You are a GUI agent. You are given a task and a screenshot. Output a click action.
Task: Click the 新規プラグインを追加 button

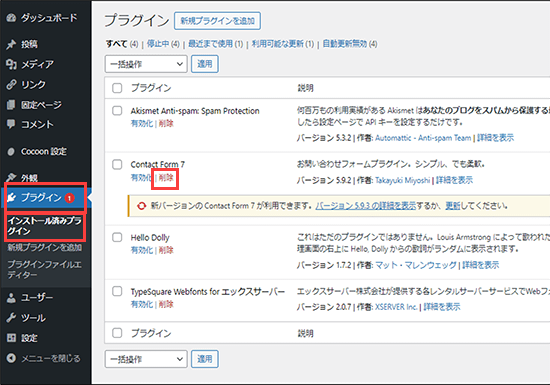pyautogui.click(x=217, y=21)
